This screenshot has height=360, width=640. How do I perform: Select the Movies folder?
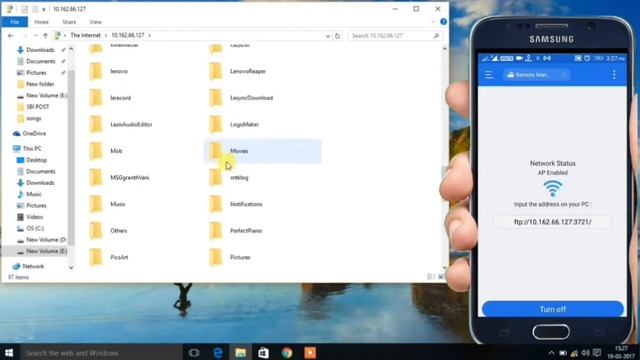click(262, 151)
